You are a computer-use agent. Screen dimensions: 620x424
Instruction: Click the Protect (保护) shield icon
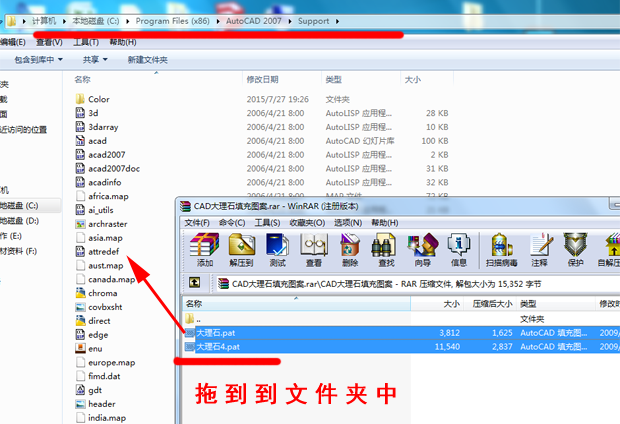tap(575, 250)
